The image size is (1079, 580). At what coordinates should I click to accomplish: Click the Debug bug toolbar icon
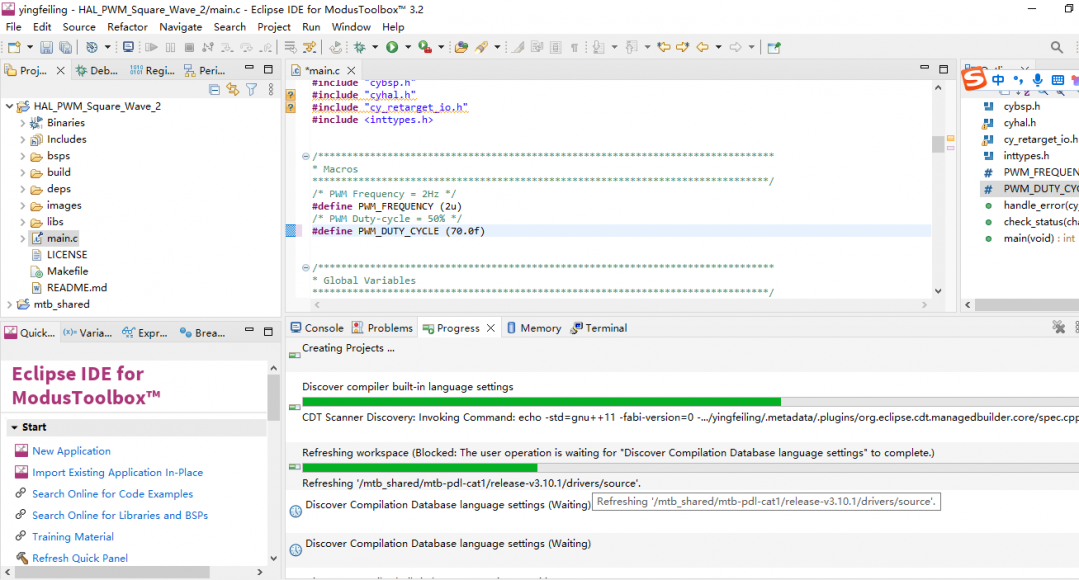(x=360, y=47)
